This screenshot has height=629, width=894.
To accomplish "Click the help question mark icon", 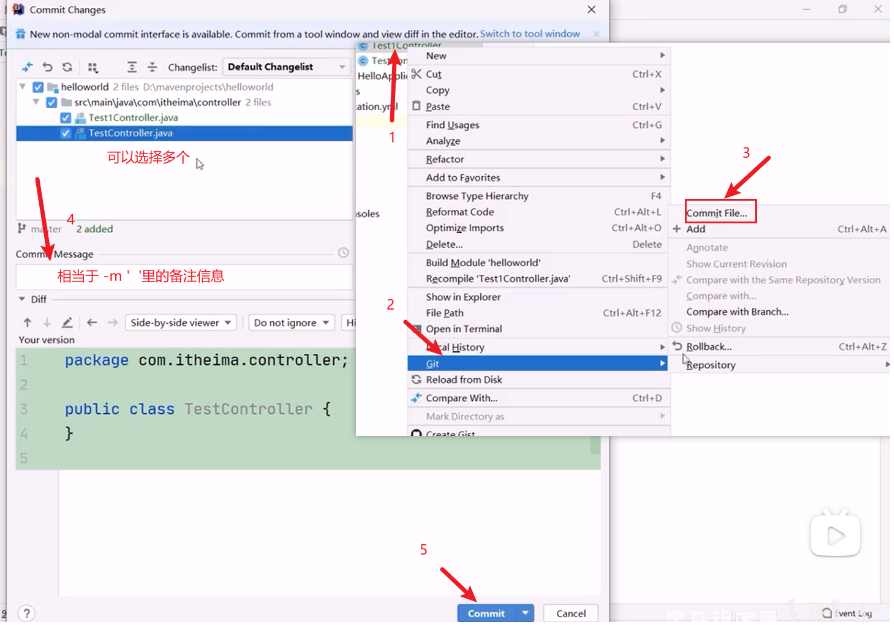I will pyautogui.click(x=27, y=613).
